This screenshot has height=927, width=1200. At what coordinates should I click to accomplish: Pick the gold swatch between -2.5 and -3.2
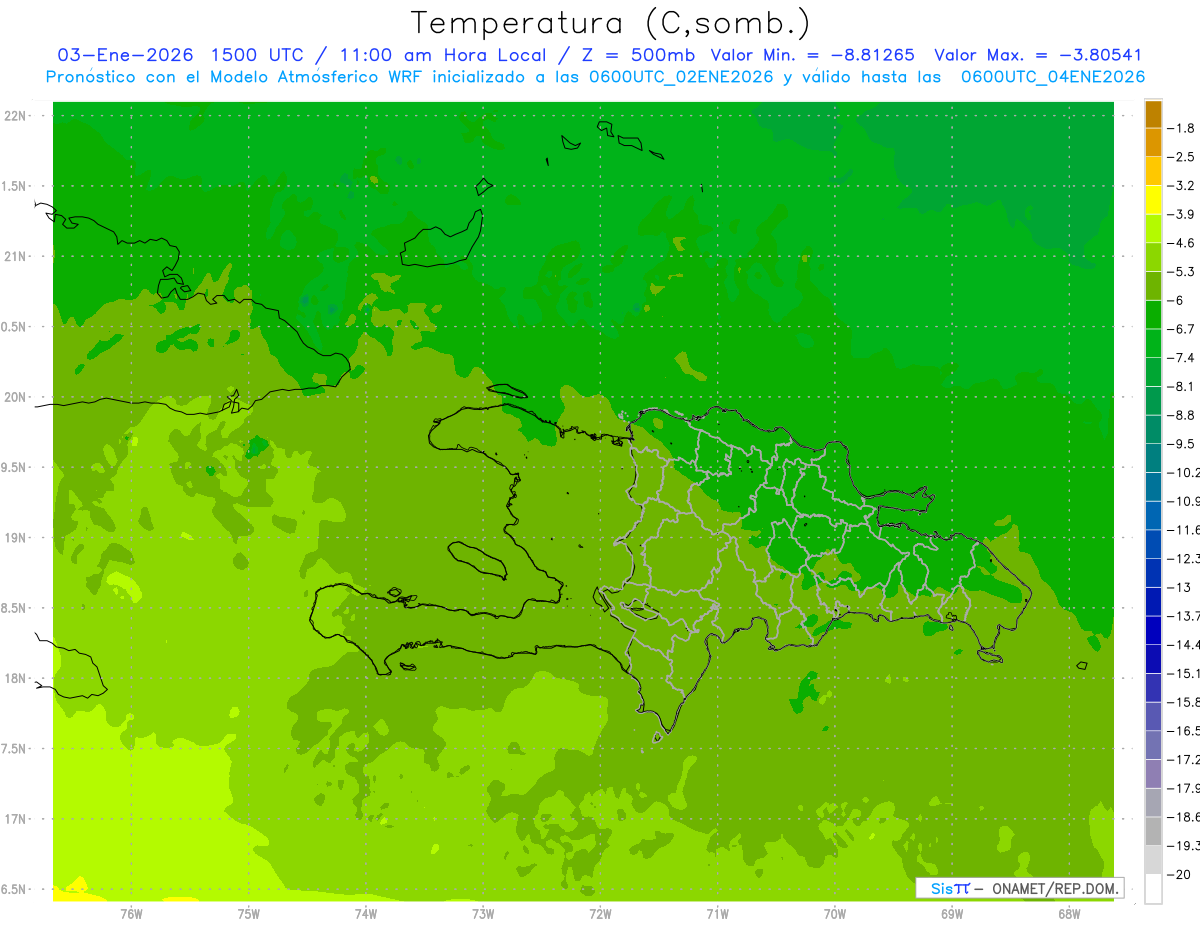[1153, 172]
